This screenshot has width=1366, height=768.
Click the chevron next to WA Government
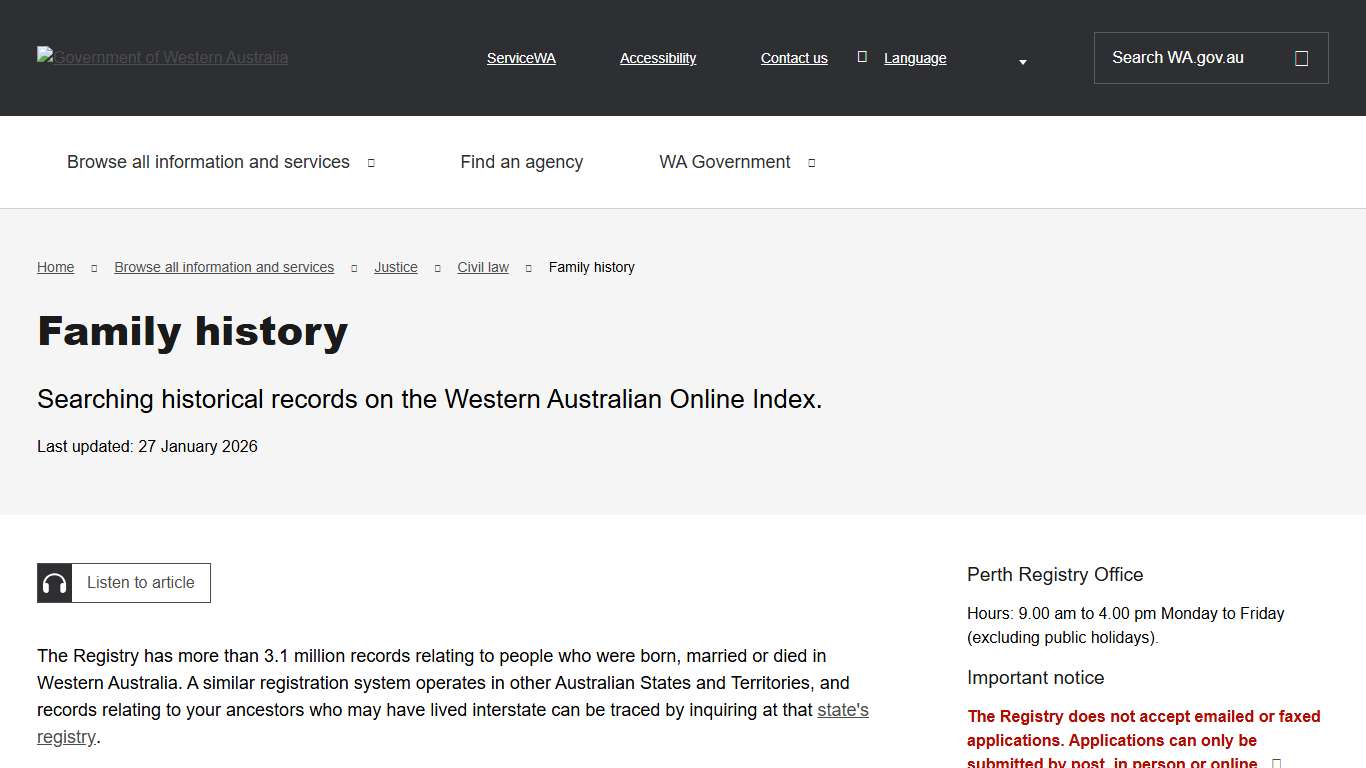(810, 162)
